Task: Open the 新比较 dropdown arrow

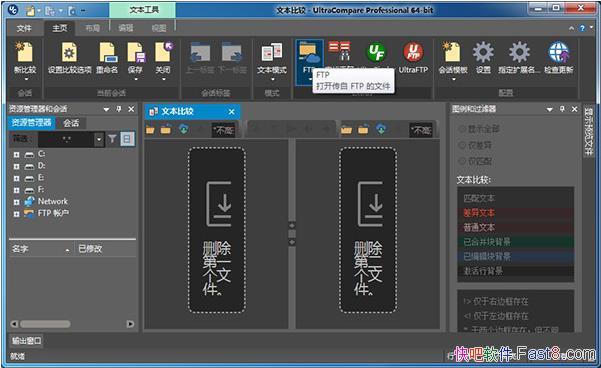Action: point(26,79)
